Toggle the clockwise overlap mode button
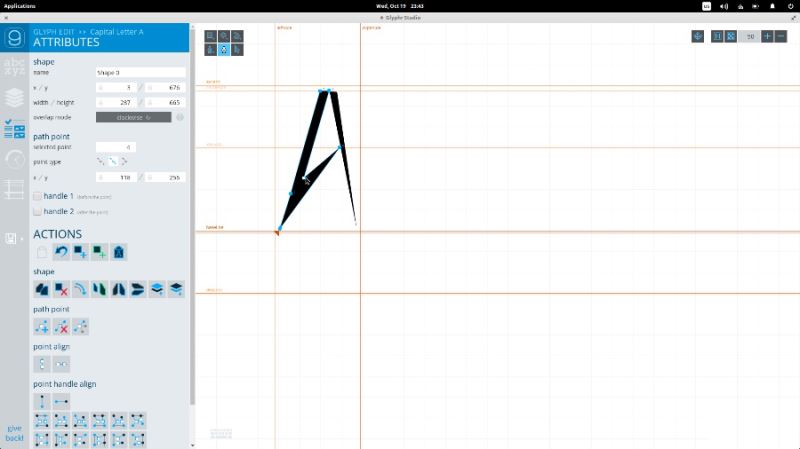This screenshot has width=800, height=449. tap(134, 117)
